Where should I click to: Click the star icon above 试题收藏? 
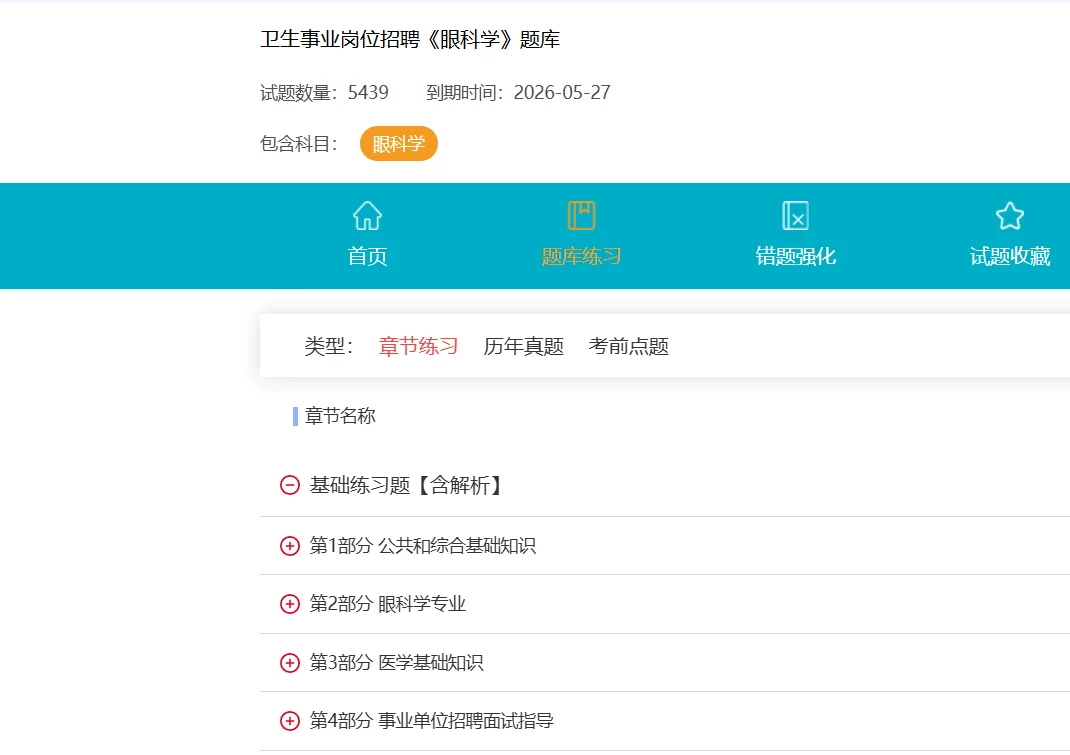point(1009,214)
